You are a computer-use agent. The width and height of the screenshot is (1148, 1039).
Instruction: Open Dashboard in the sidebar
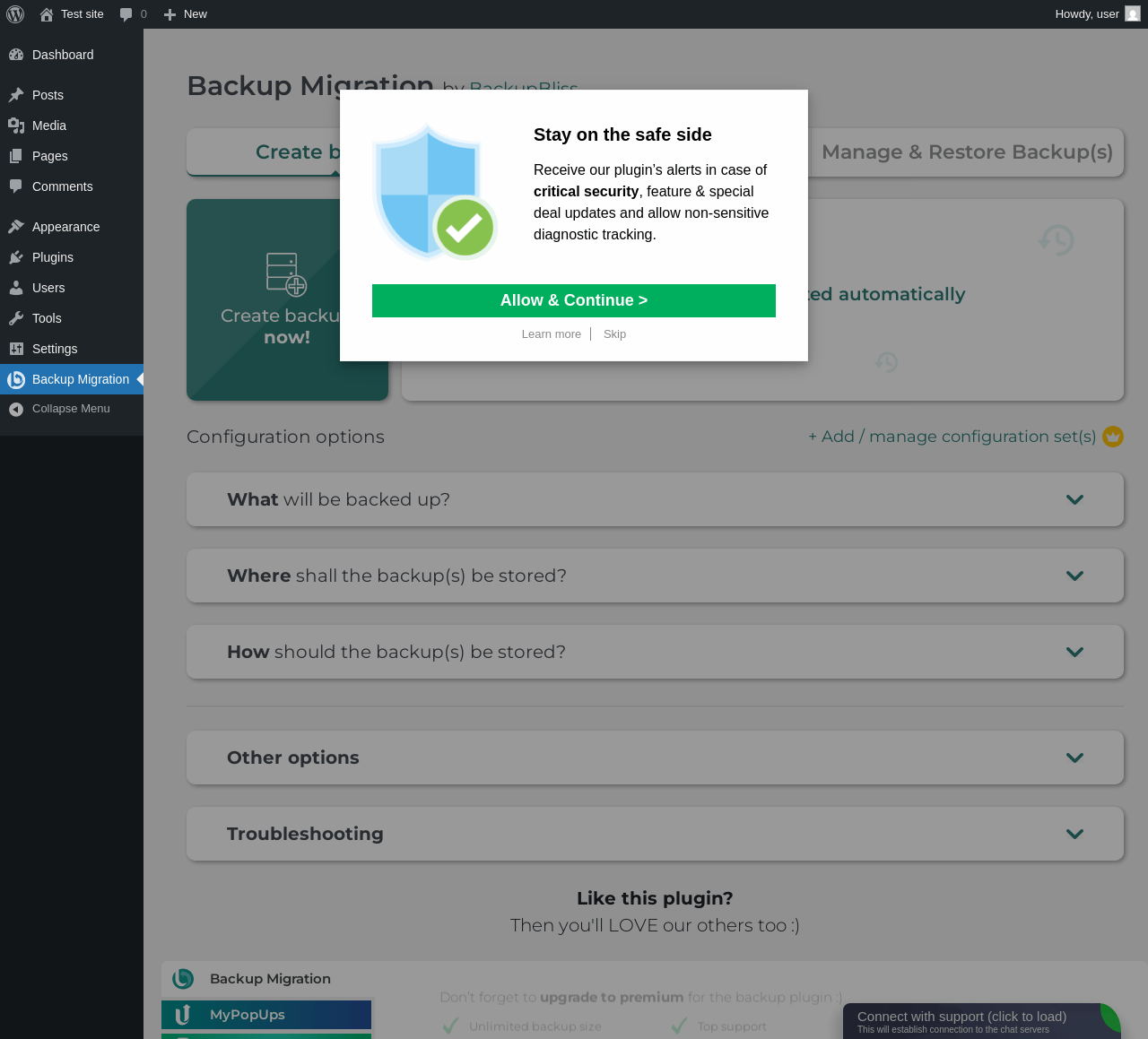(72, 55)
